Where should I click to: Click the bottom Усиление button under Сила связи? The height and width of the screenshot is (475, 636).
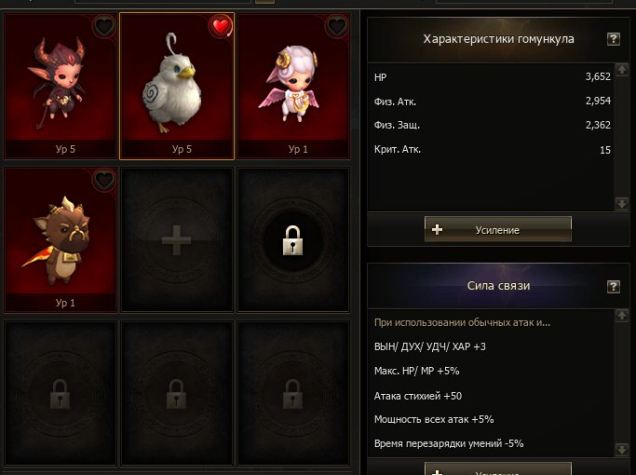coord(498,469)
